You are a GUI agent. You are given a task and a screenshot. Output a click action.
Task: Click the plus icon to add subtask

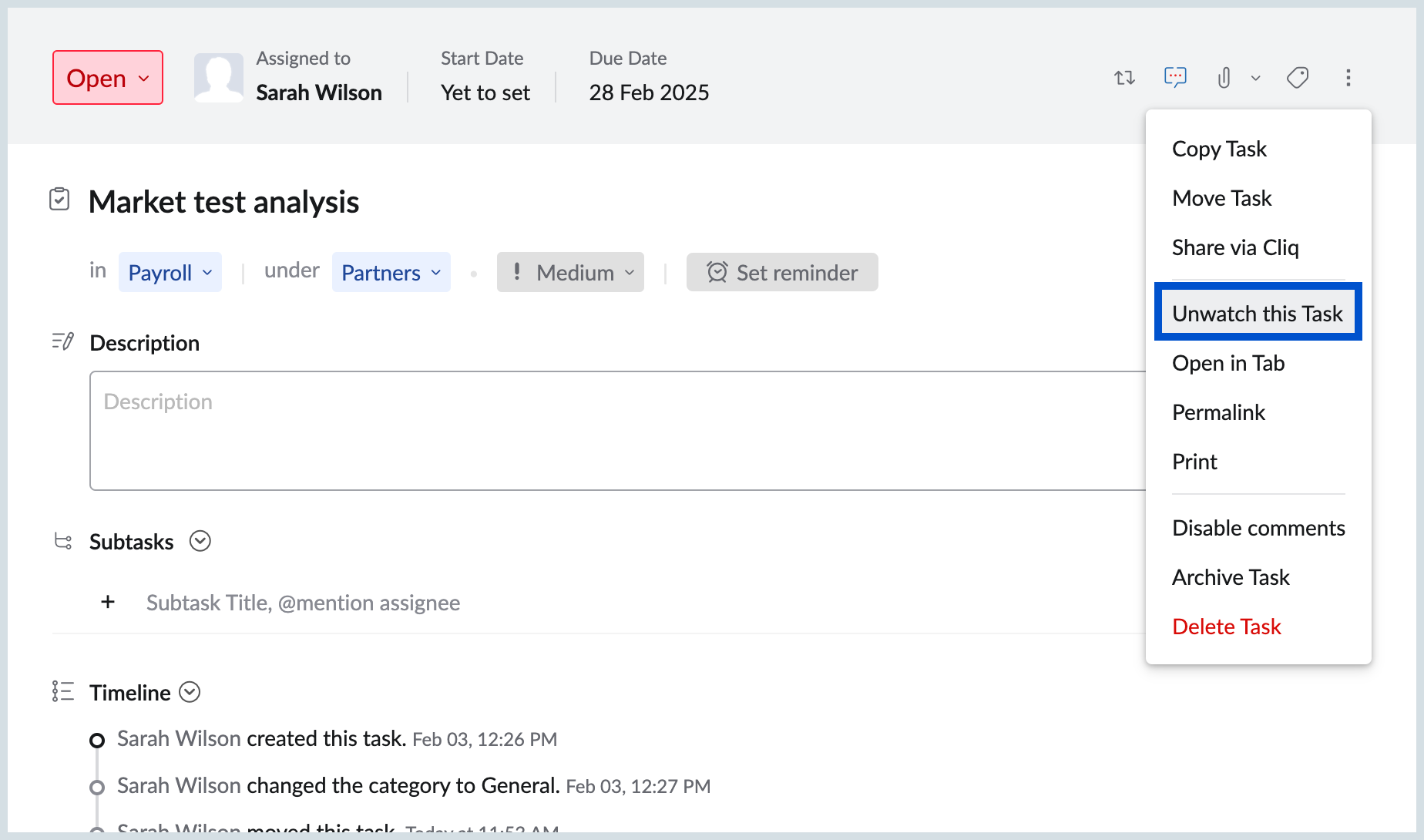(108, 602)
